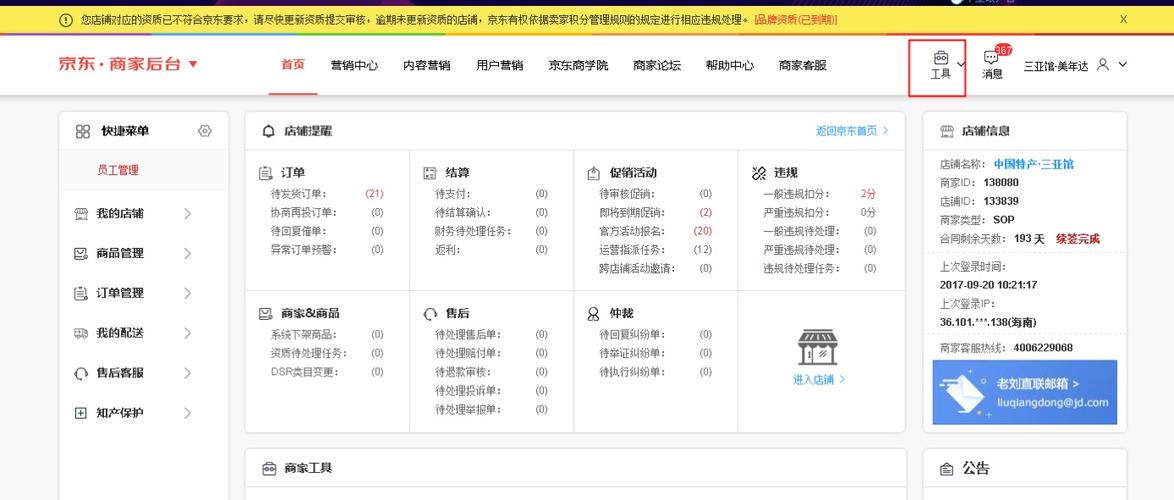
Task: Click the 售后 headset section icon
Action: click(x=430, y=314)
